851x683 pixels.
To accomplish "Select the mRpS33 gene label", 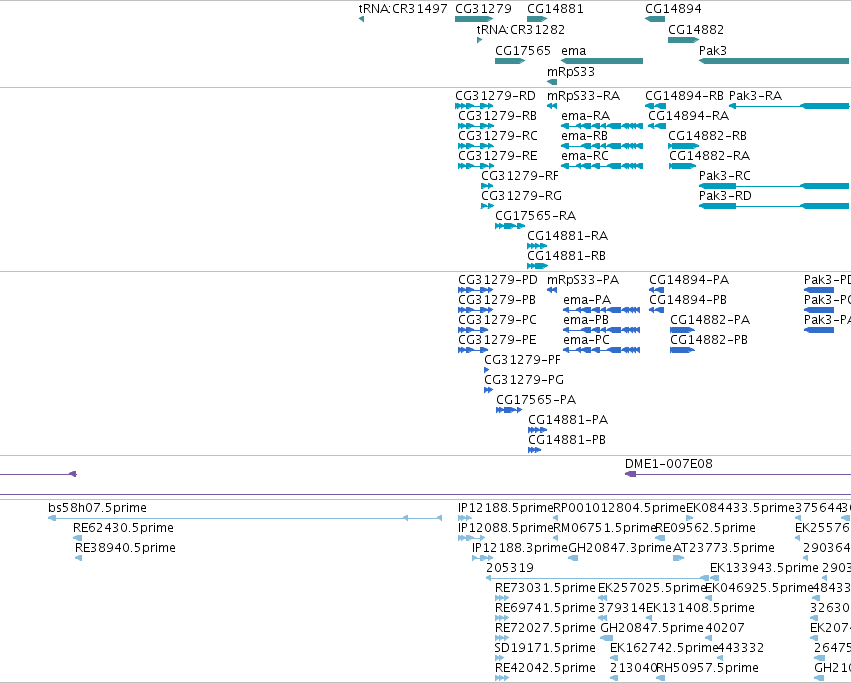I will click(571, 72).
